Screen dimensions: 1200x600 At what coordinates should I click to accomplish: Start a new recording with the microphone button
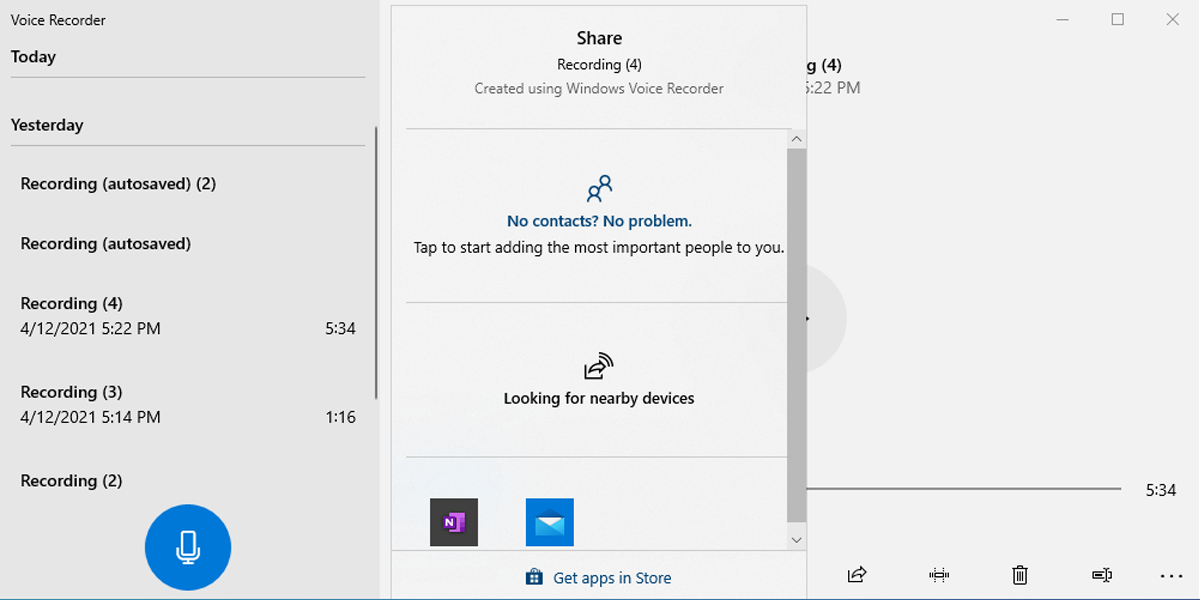coord(188,547)
